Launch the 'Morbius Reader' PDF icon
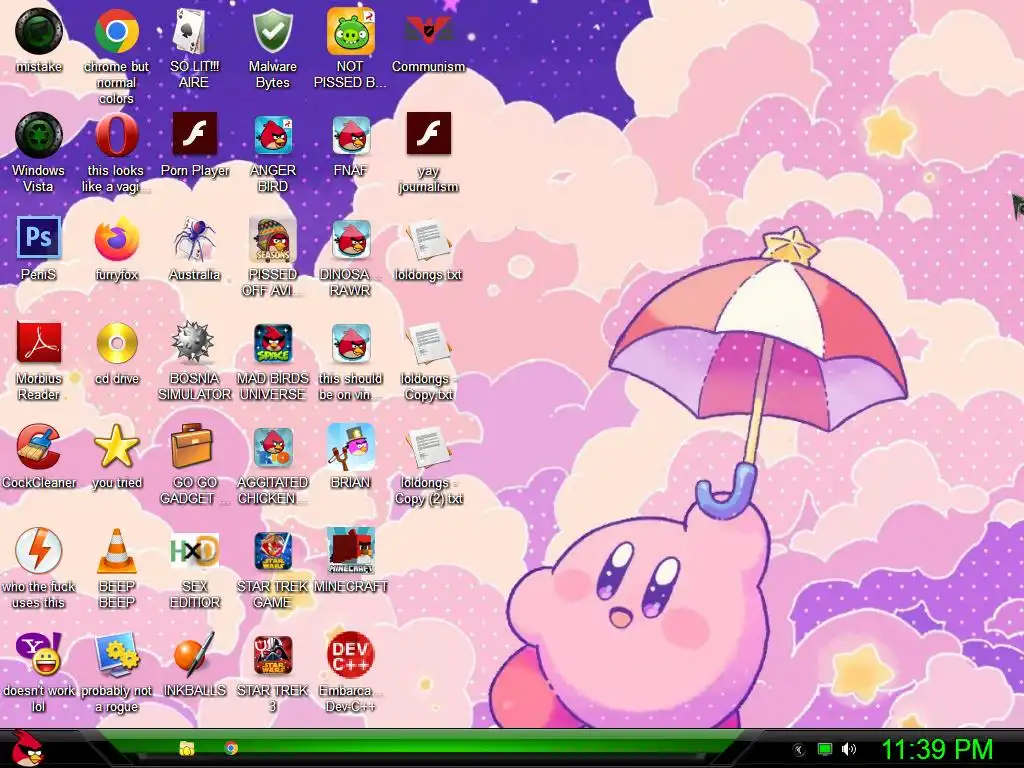This screenshot has height=768, width=1024. pos(39,343)
